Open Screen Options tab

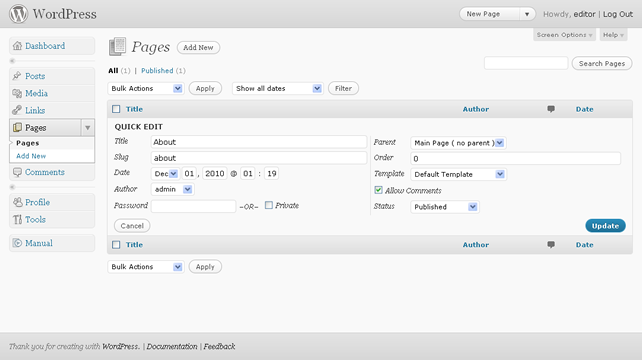pos(565,35)
